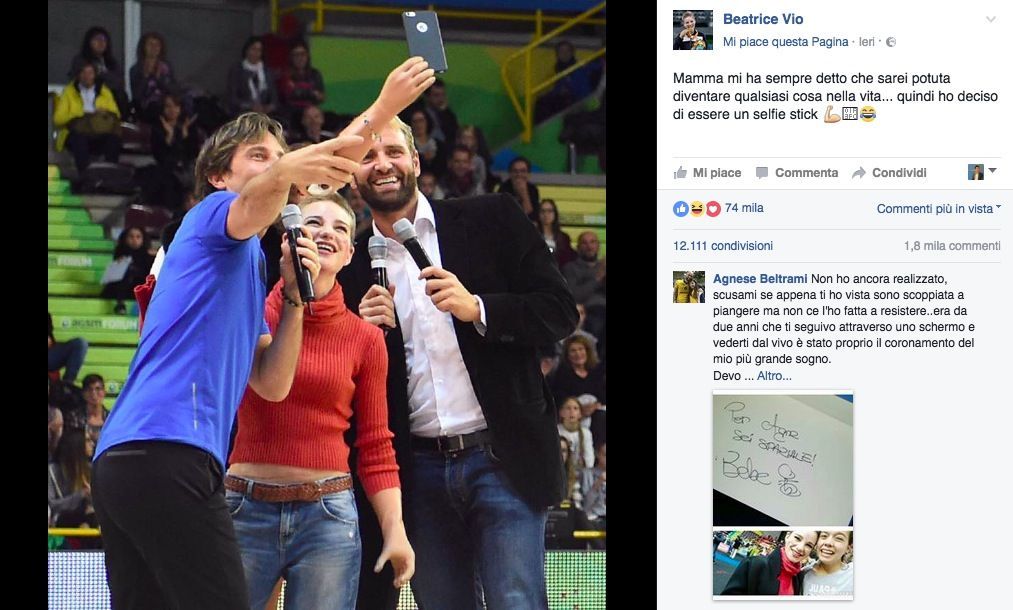Viewport: 1013px width, 610px height.
Task: Open the handwritten note comment photo
Action: point(783,458)
